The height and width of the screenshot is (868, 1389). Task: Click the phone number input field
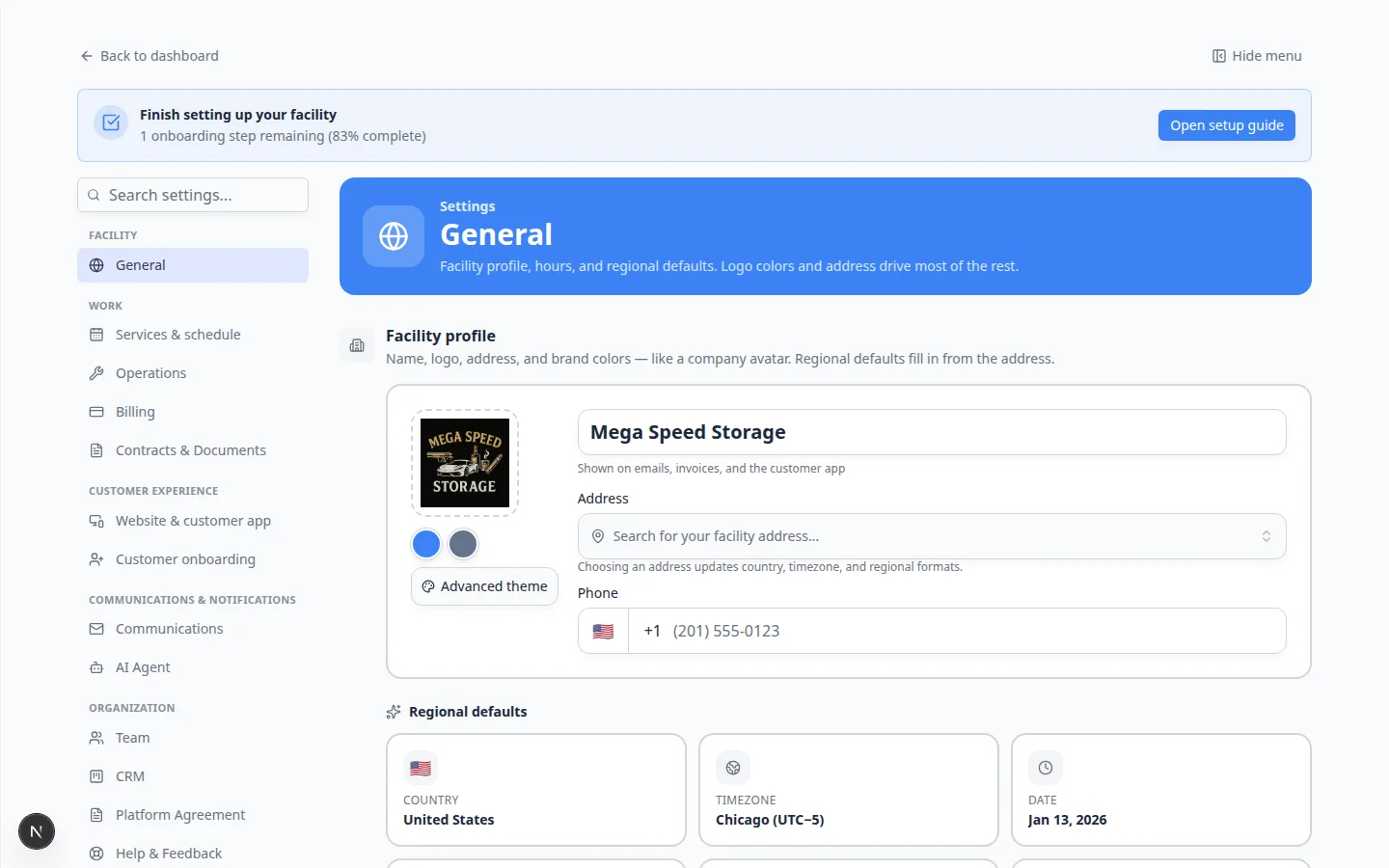pyautogui.click(x=957, y=631)
